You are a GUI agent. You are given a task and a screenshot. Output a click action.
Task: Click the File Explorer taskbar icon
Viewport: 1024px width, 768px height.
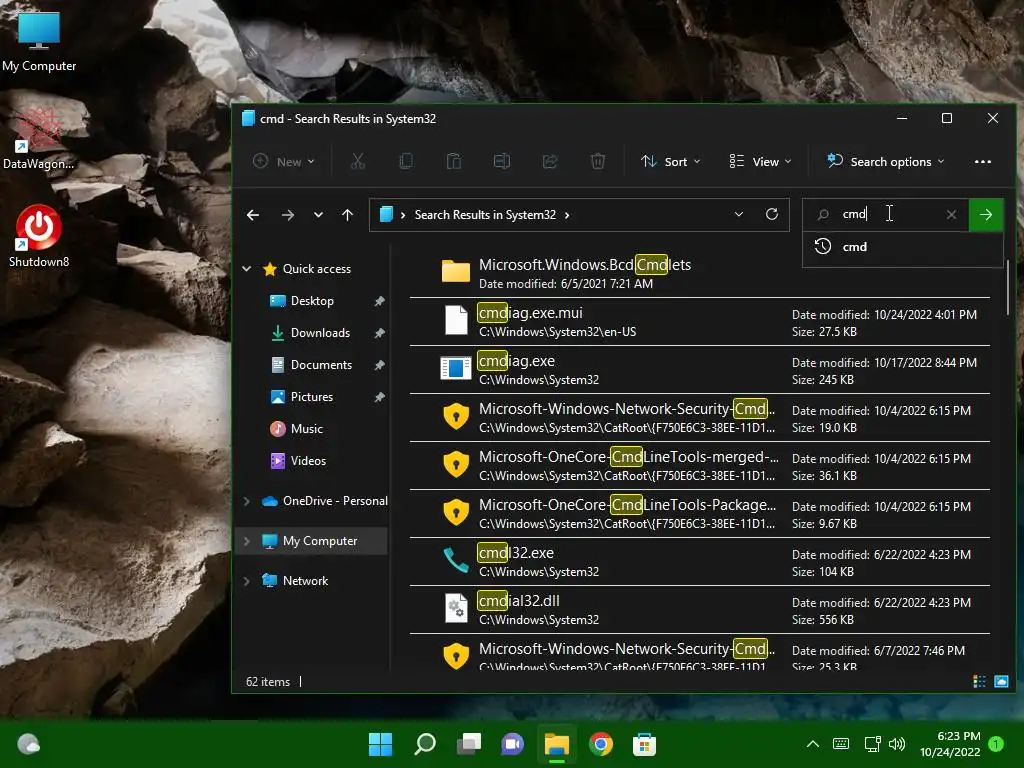point(557,744)
